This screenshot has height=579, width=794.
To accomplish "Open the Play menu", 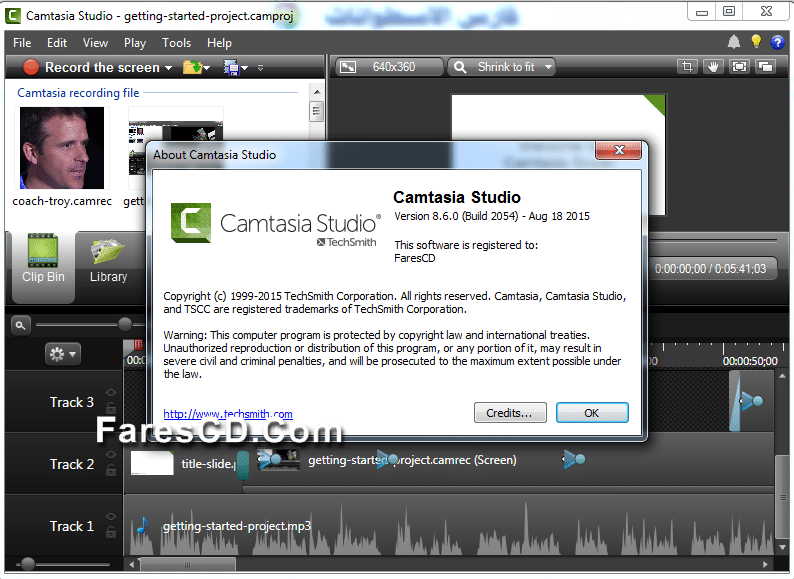I will pos(135,43).
